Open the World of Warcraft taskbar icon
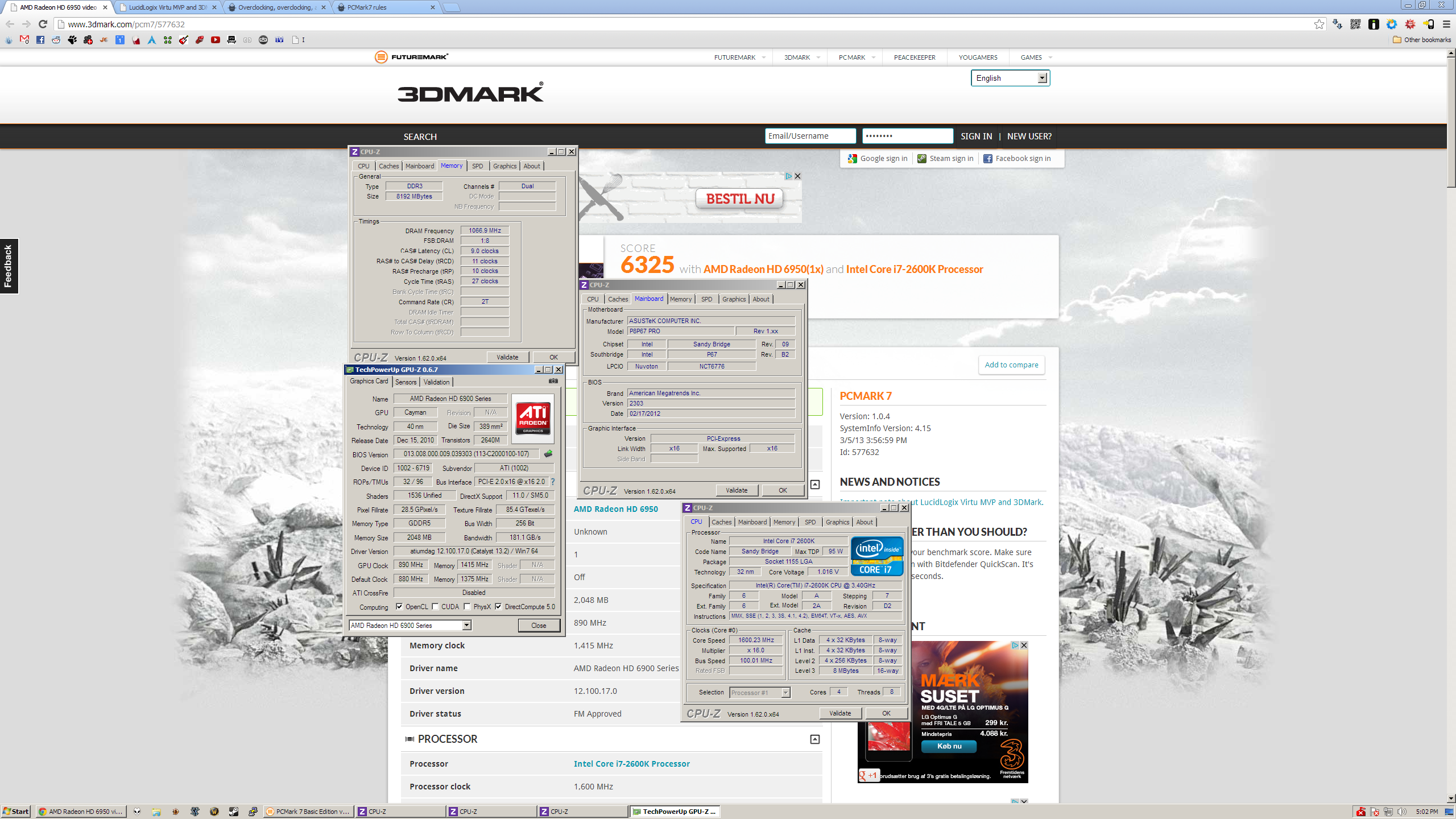Image resolution: width=1456 pixels, height=819 pixels. (x=214, y=812)
